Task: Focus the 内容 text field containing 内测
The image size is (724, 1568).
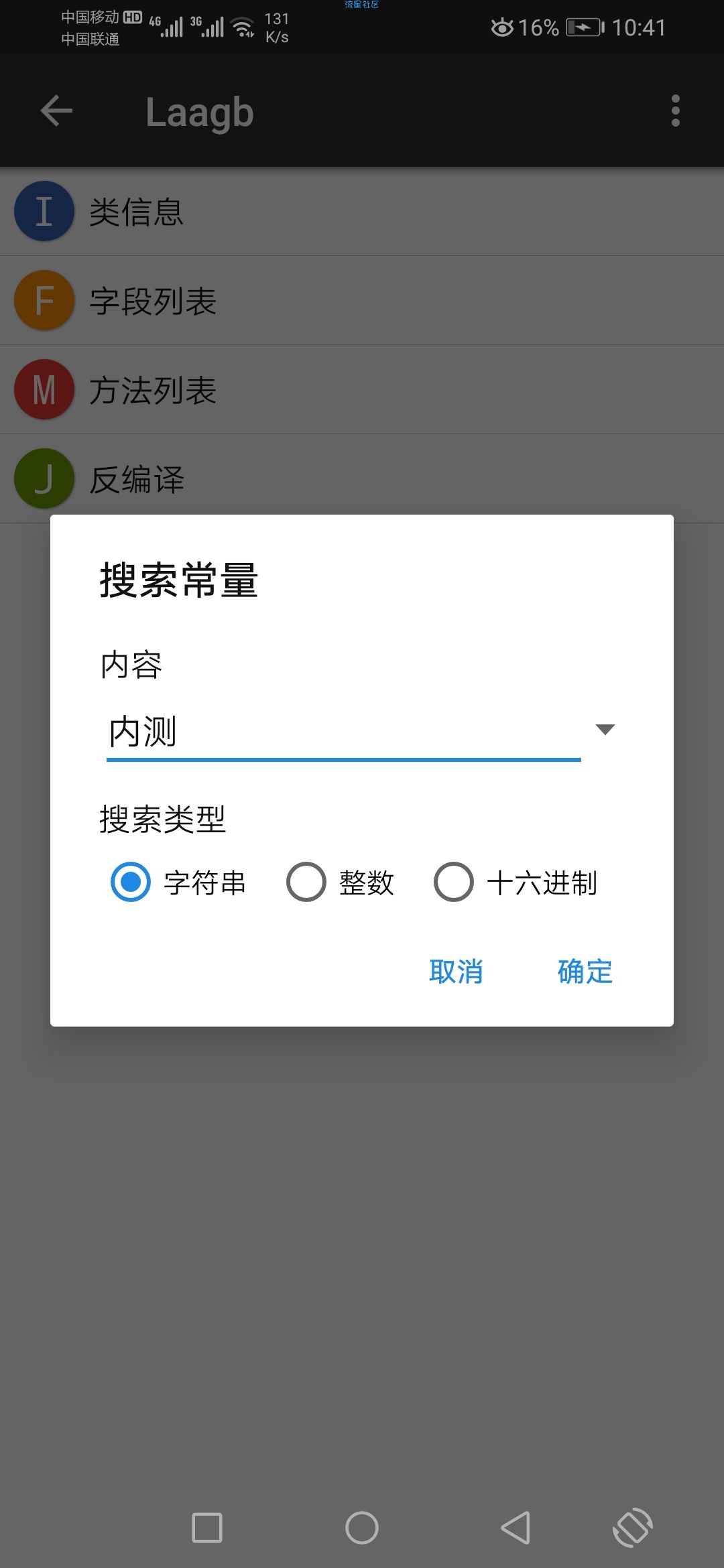Action: click(344, 732)
